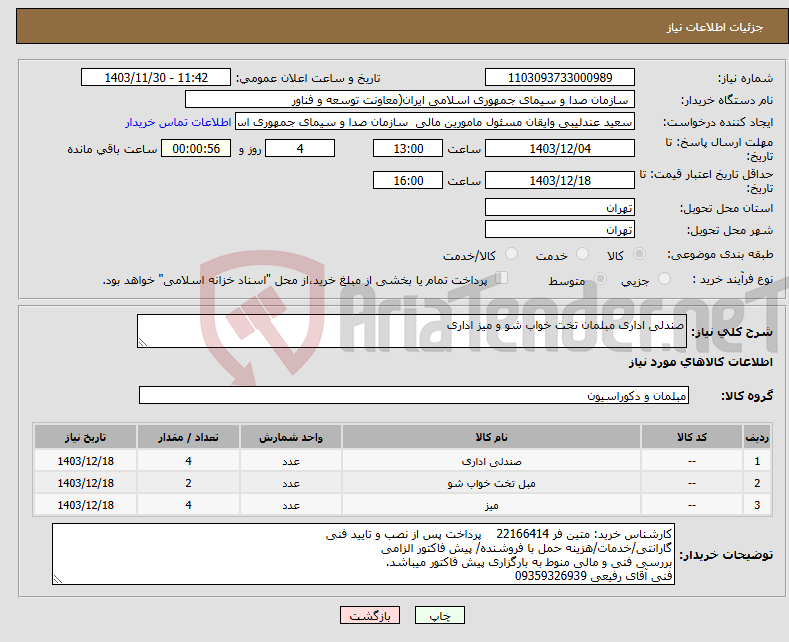Click the بازگشت (back) button
Viewport: 789px width, 642px height.
370,615
